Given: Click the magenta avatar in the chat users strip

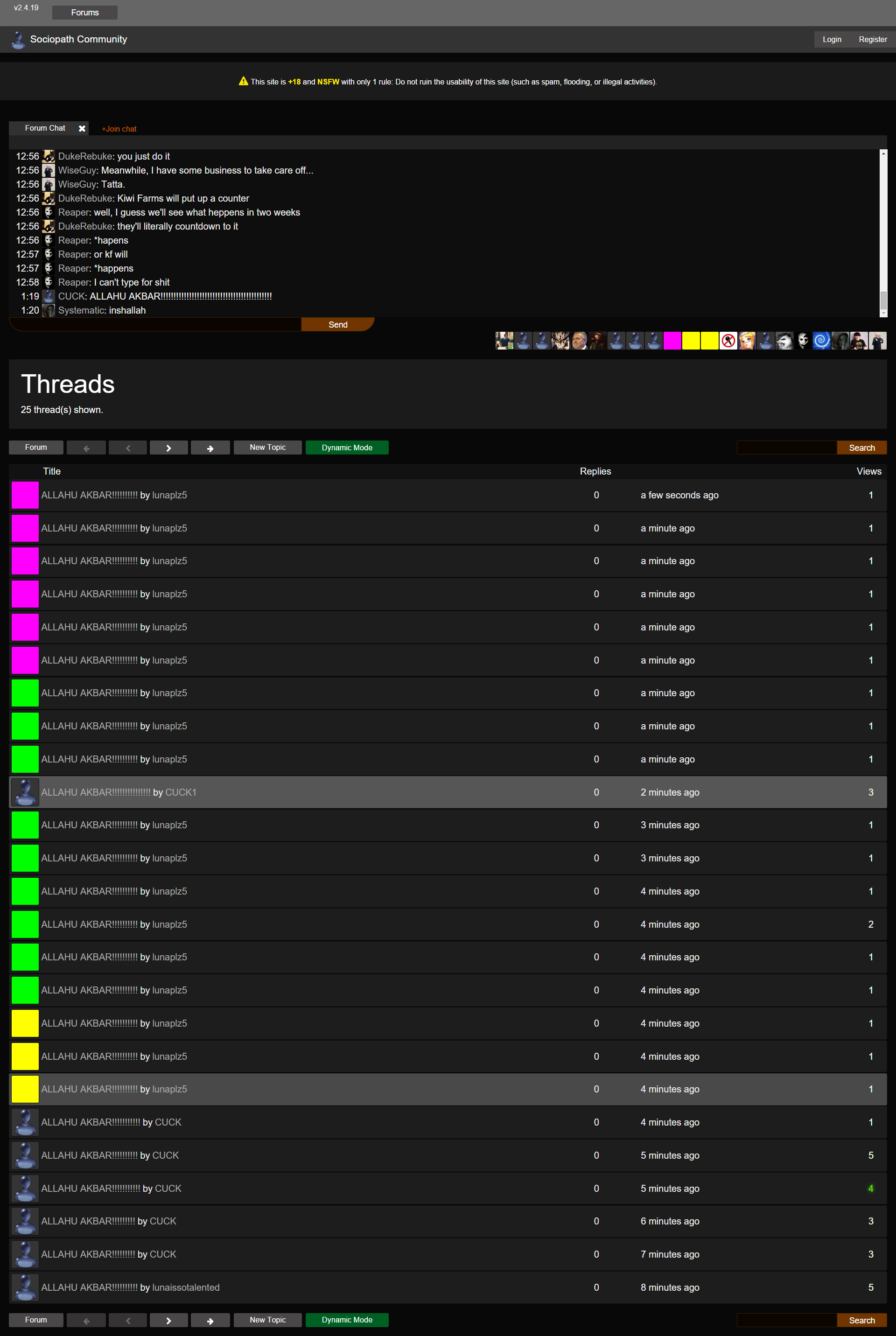Looking at the screenshot, I should (672, 341).
